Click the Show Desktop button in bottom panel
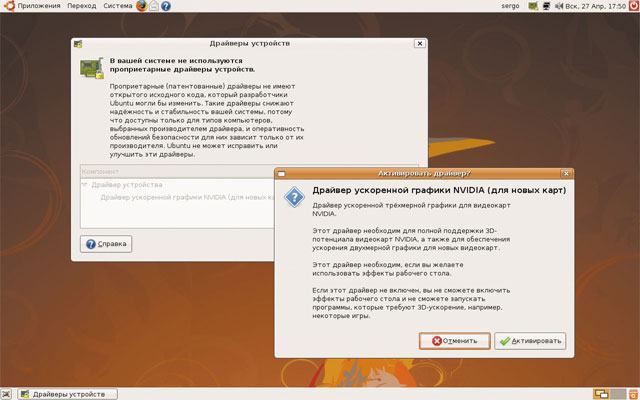 [x=6, y=394]
